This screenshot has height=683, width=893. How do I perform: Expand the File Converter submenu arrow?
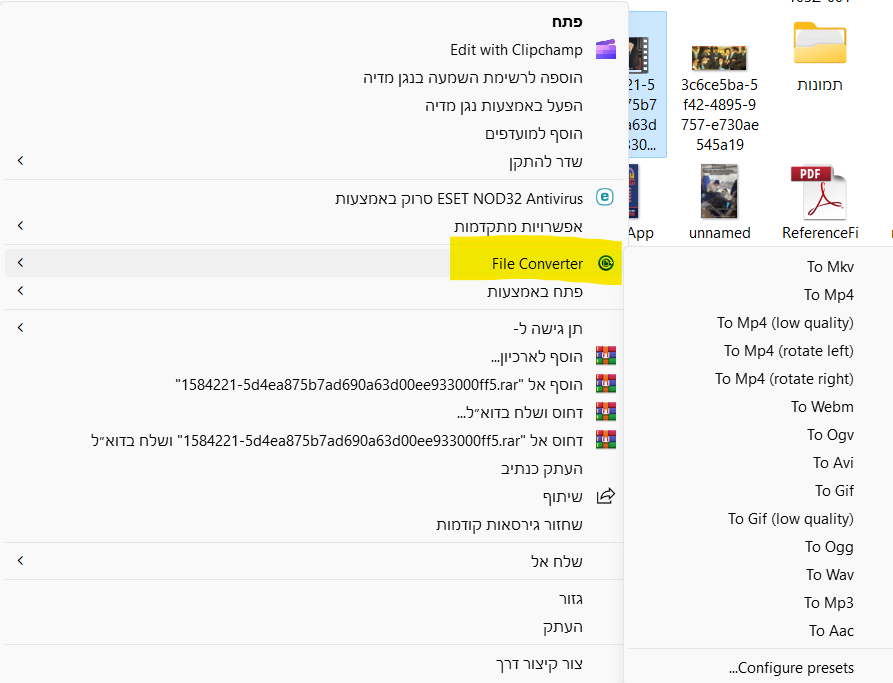[x=21, y=263]
